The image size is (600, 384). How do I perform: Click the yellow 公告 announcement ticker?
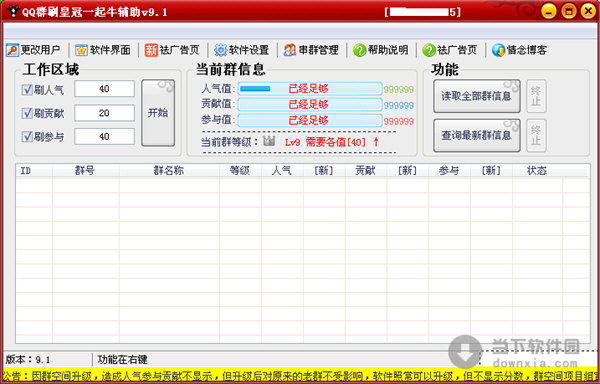tap(300, 376)
